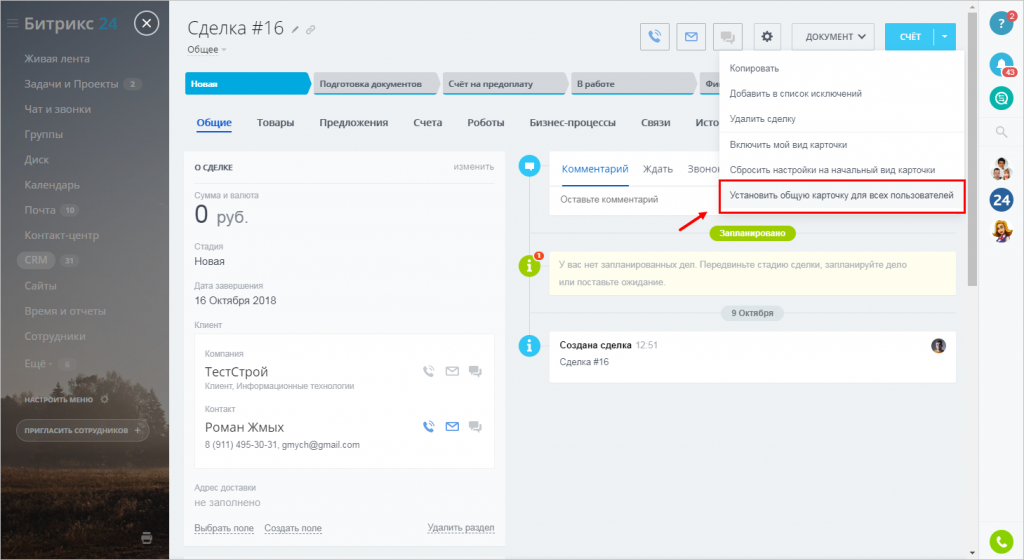
Task: Click the blue comment icon in timeline
Action: click(x=530, y=166)
